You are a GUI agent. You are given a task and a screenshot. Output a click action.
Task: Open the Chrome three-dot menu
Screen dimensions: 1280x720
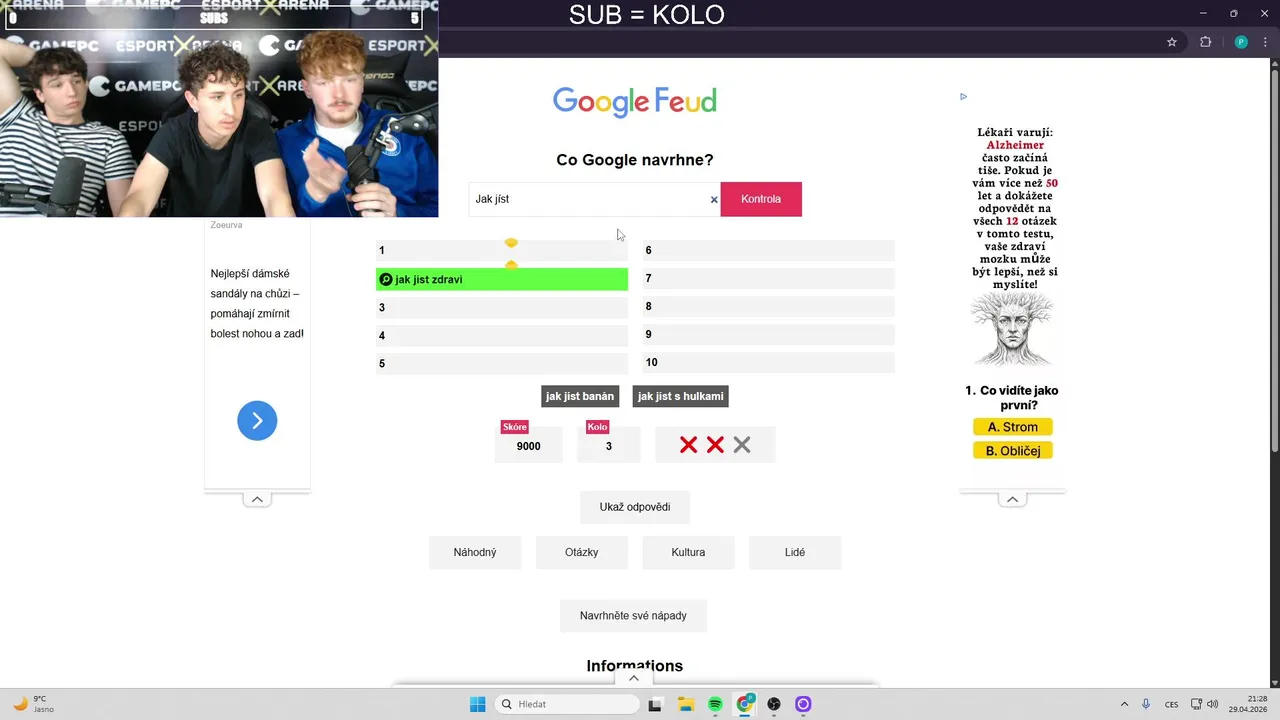(1265, 42)
